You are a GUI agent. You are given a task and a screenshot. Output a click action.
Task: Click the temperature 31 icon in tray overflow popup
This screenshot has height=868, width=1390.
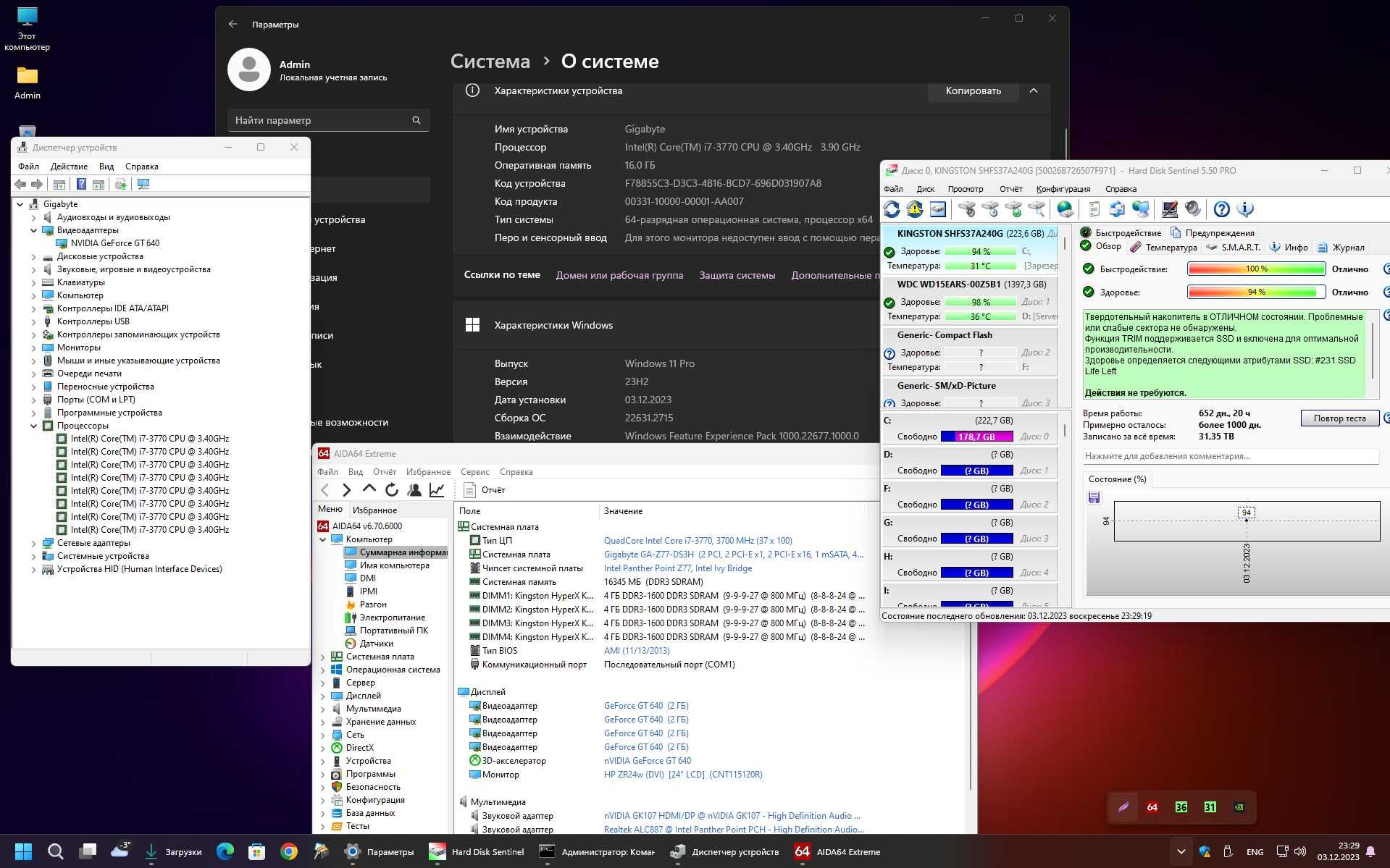1210,807
